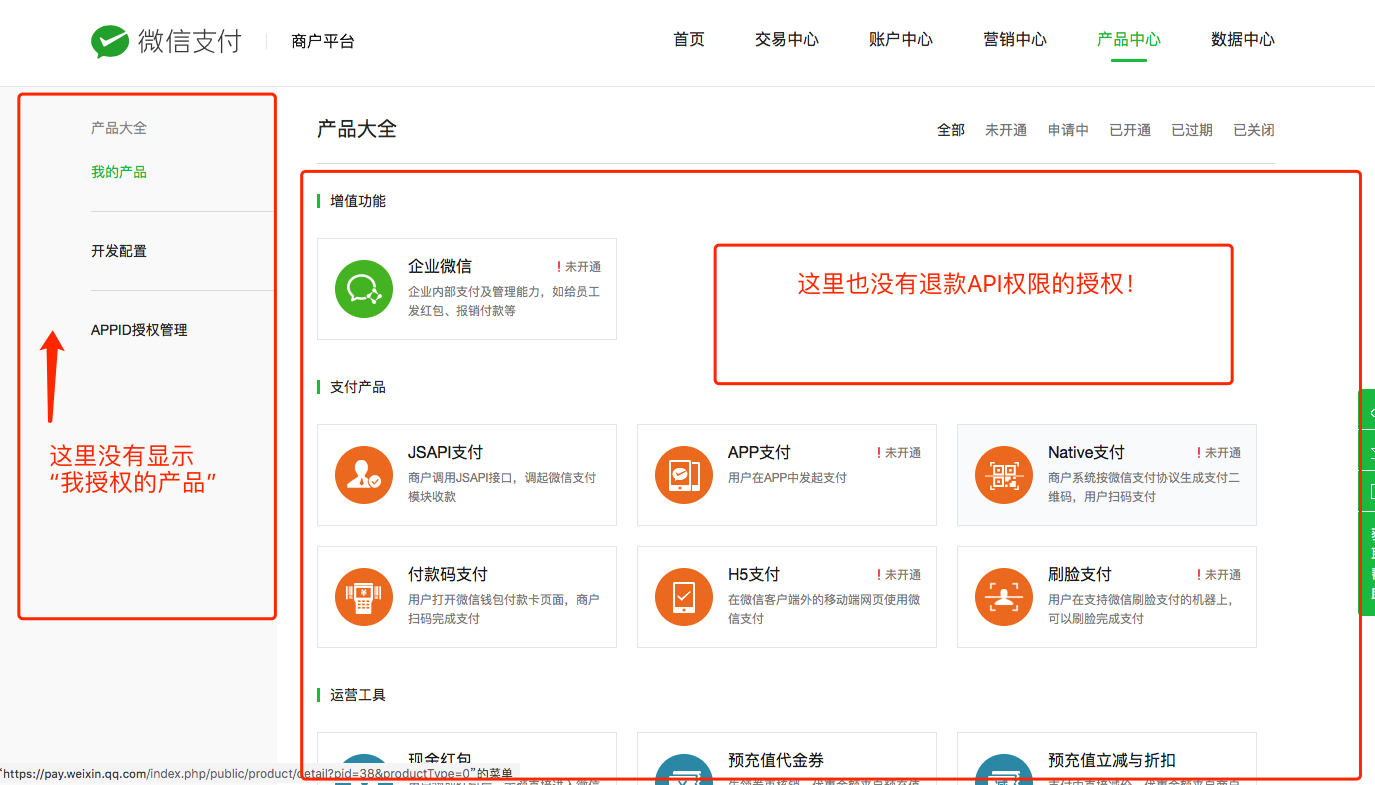Click the WeChat Pay logo icon
Image resolution: width=1375 pixels, height=785 pixels.
click(x=110, y=41)
